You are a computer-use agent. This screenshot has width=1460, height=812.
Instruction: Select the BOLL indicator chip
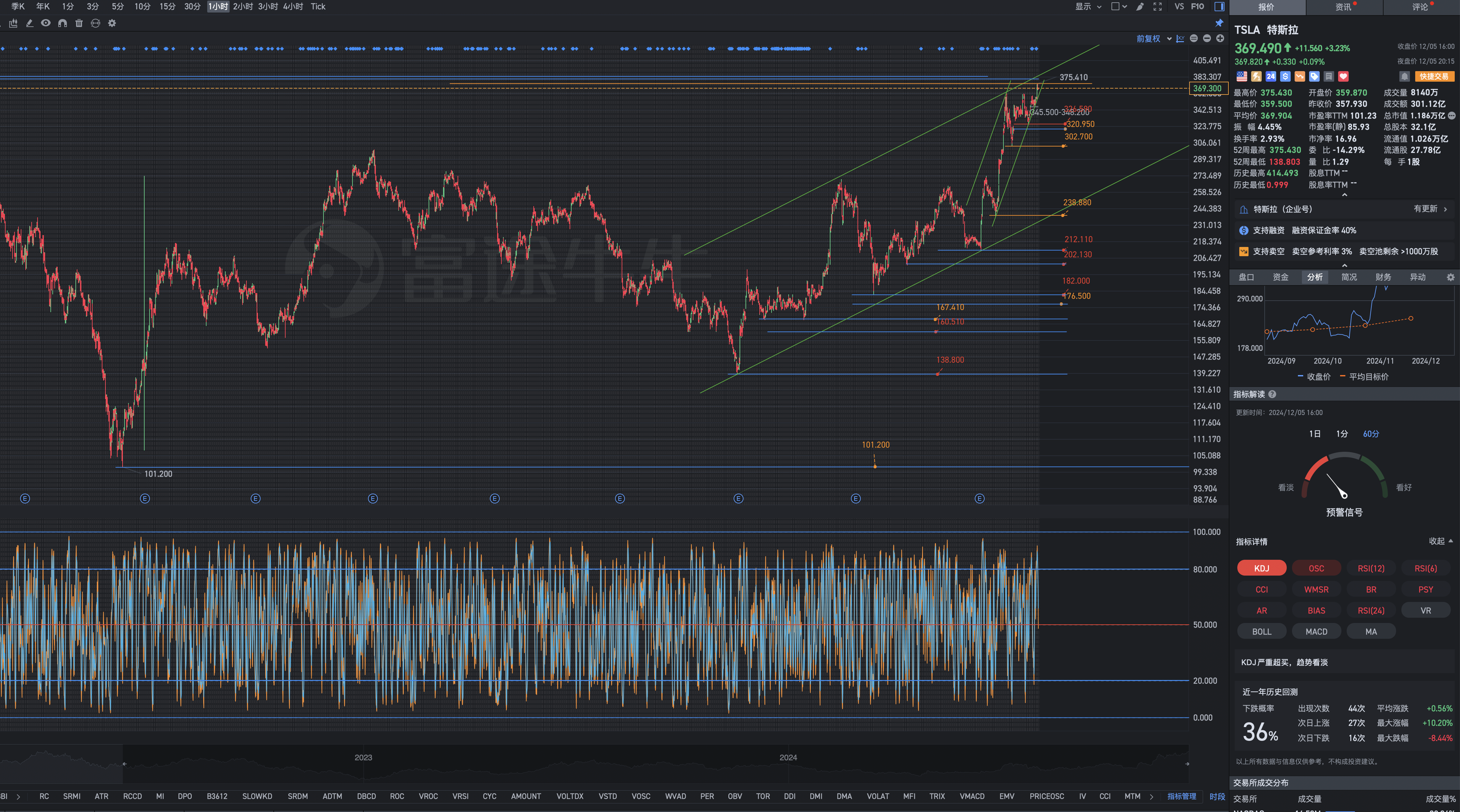tap(1262, 632)
